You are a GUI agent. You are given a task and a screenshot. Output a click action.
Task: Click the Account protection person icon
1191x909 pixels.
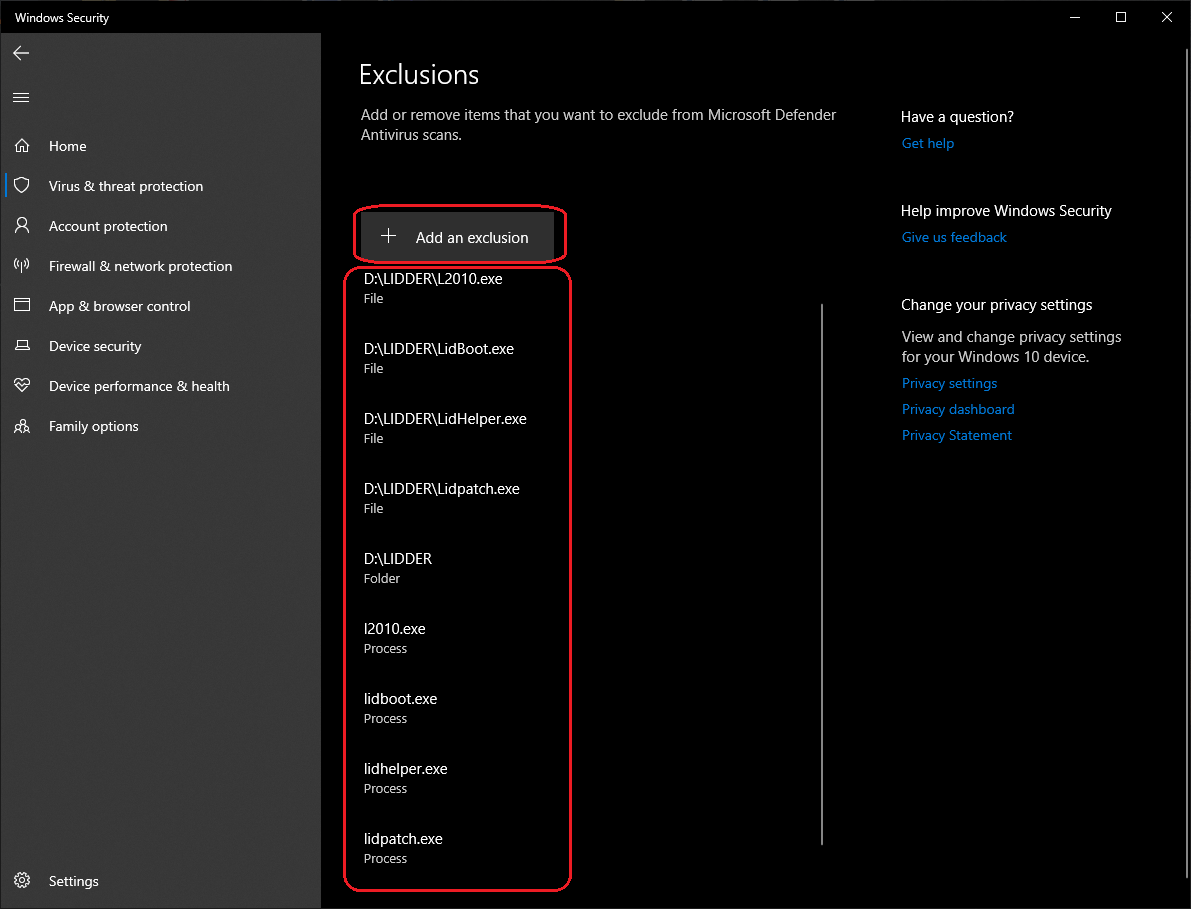(x=22, y=226)
